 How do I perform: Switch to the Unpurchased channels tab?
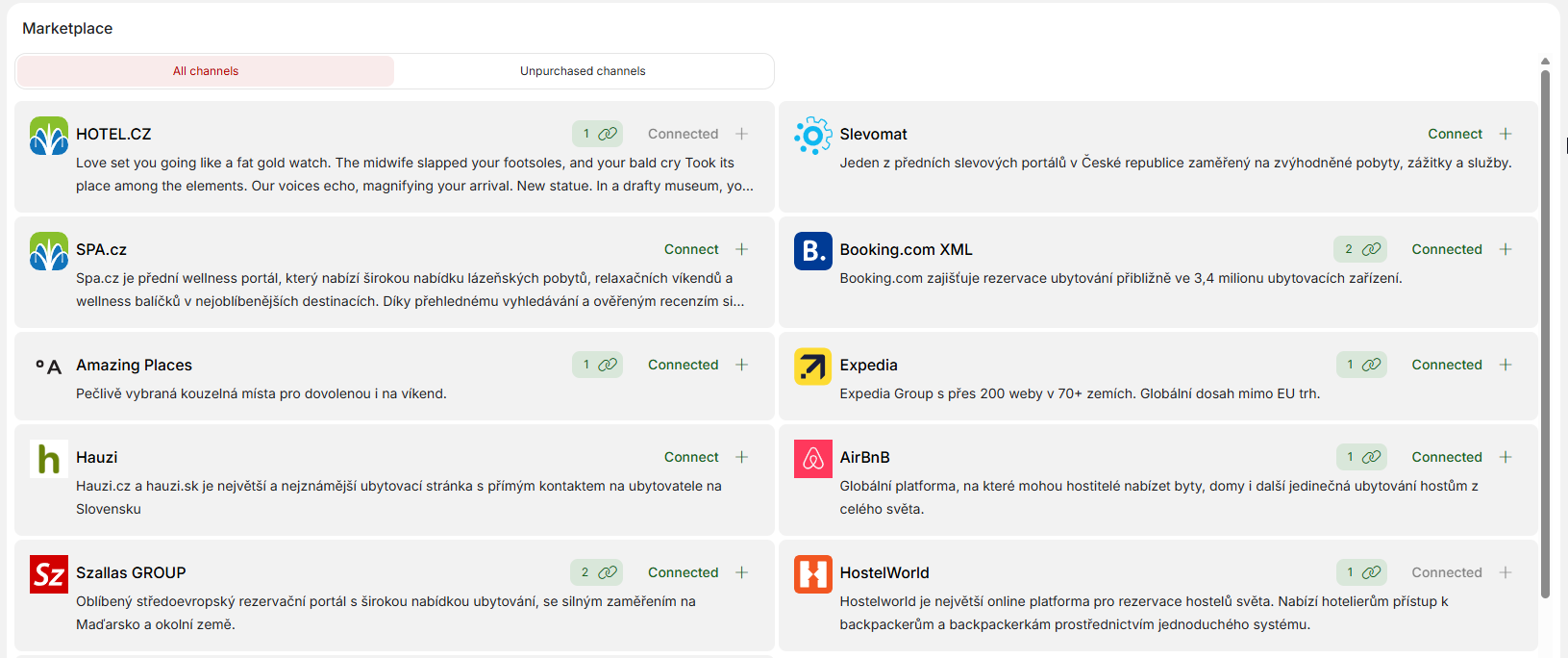[x=583, y=71]
